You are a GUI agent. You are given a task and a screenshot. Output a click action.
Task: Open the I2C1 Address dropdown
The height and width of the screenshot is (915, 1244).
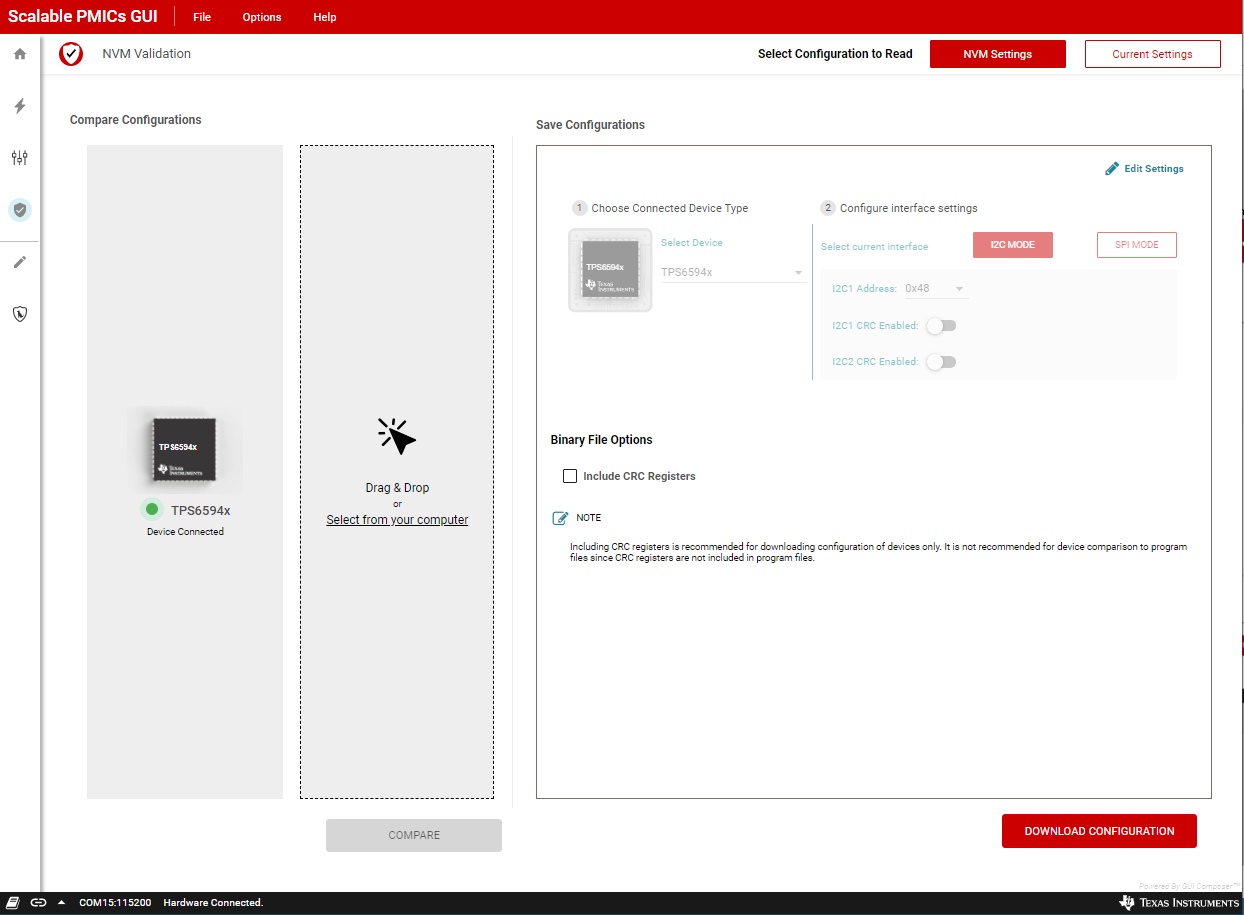[934, 288]
